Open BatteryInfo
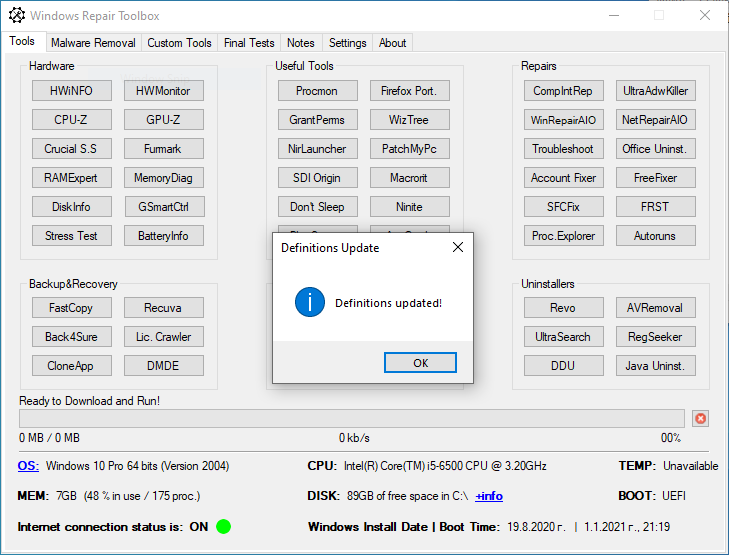The image size is (729, 555). coord(164,236)
